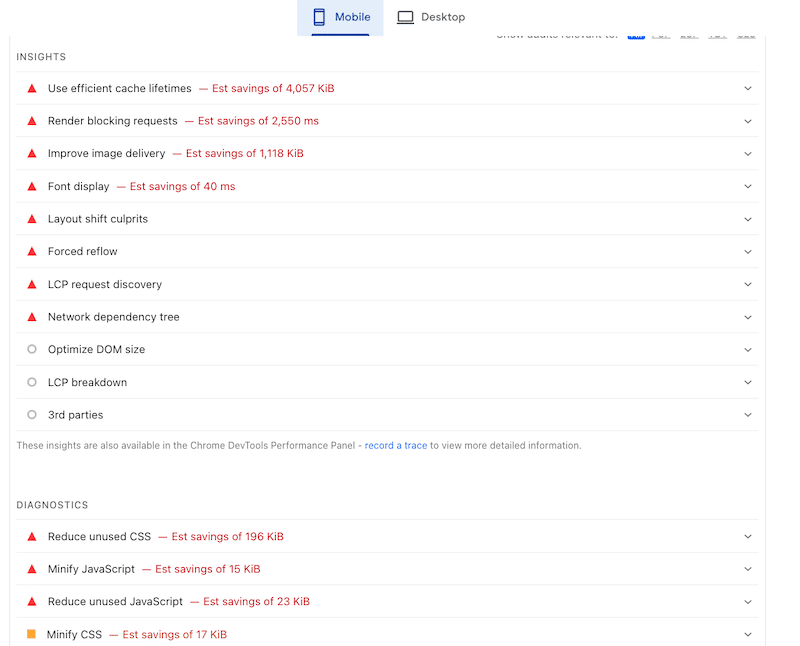This screenshot has height=646, width=800.
Task: Switch to the Mobile tab label
Action: point(352,17)
